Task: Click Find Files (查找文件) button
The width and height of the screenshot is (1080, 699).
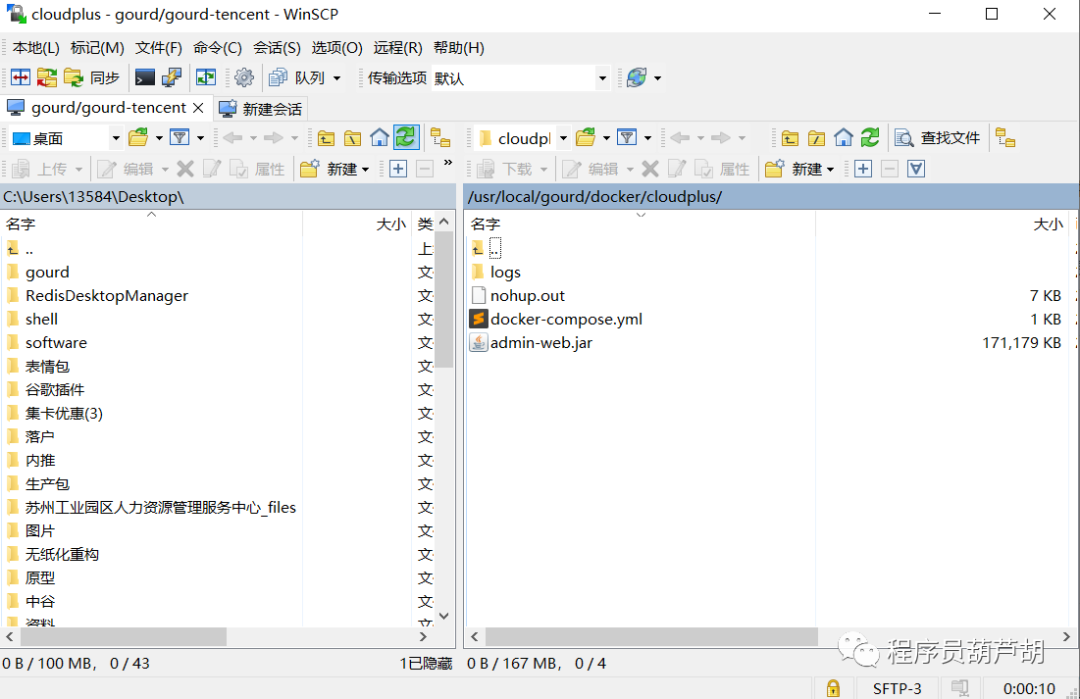Action: [x=937, y=138]
